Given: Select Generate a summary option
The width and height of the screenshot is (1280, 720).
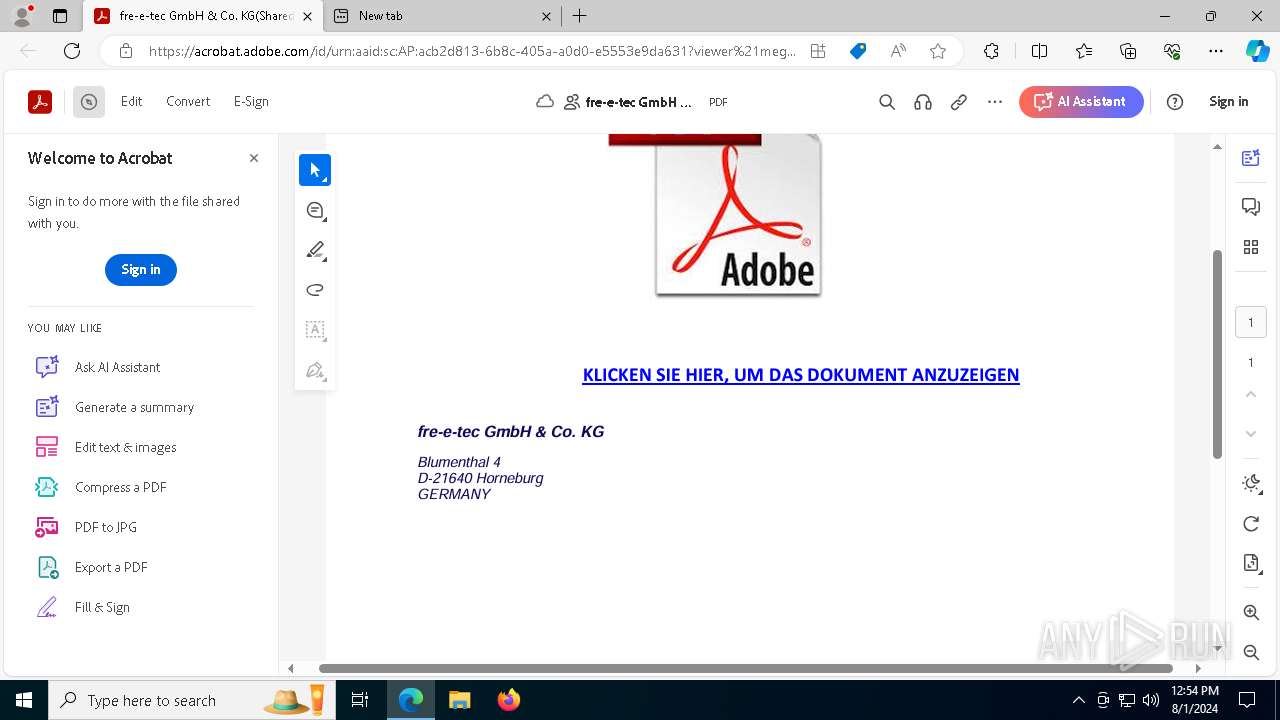Looking at the screenshot, I should 134,407.
